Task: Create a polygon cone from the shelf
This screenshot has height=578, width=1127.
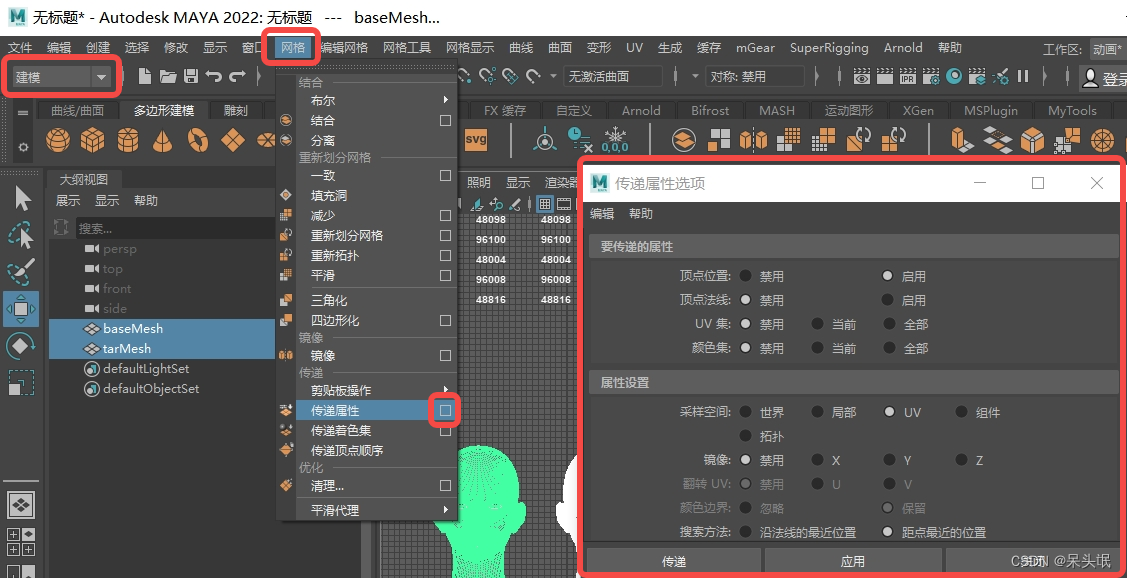Action: 162,139
